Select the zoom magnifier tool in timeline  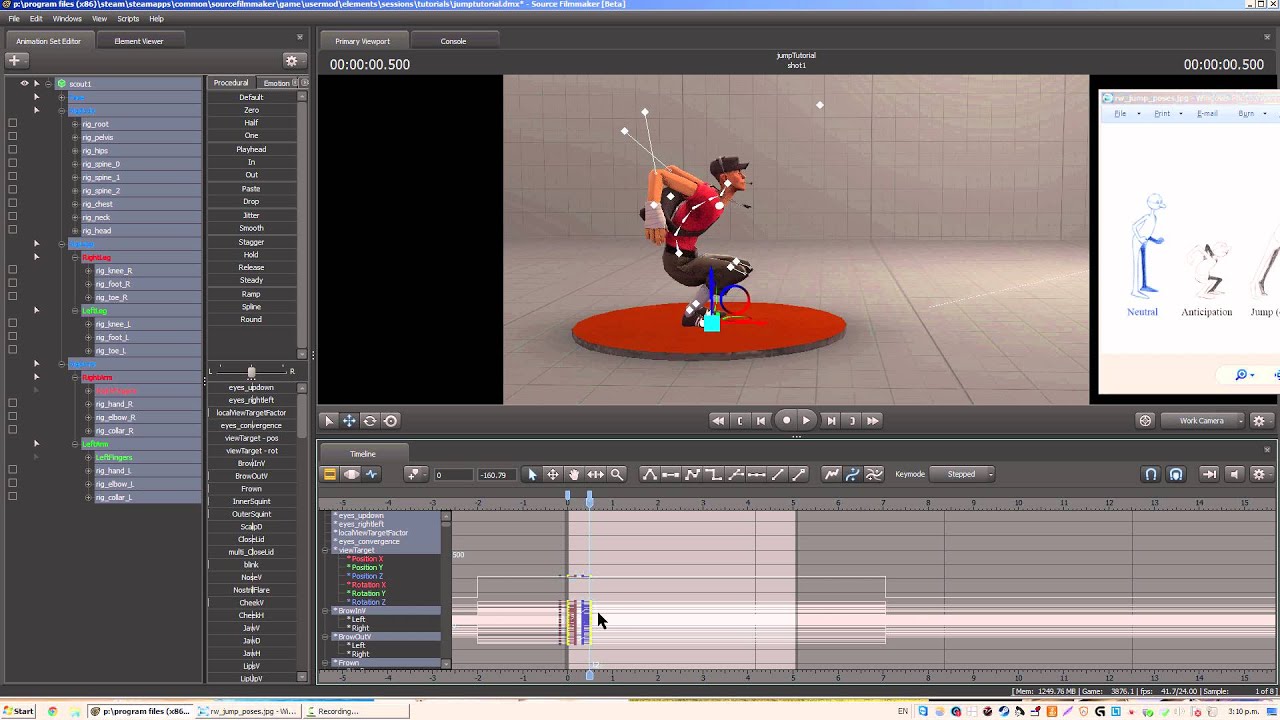coord(617,474)
